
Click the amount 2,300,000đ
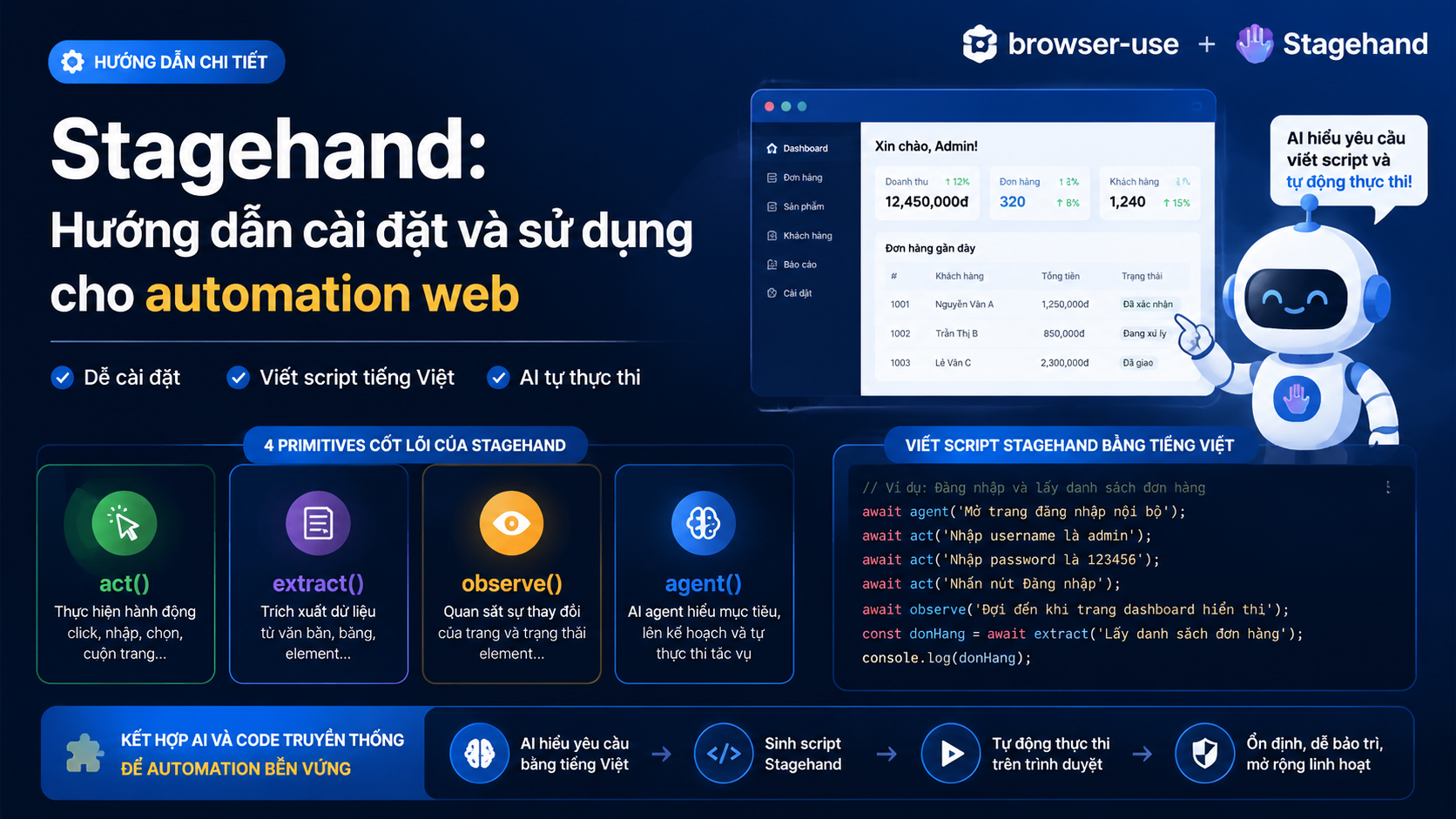[x=1064, y=363]
